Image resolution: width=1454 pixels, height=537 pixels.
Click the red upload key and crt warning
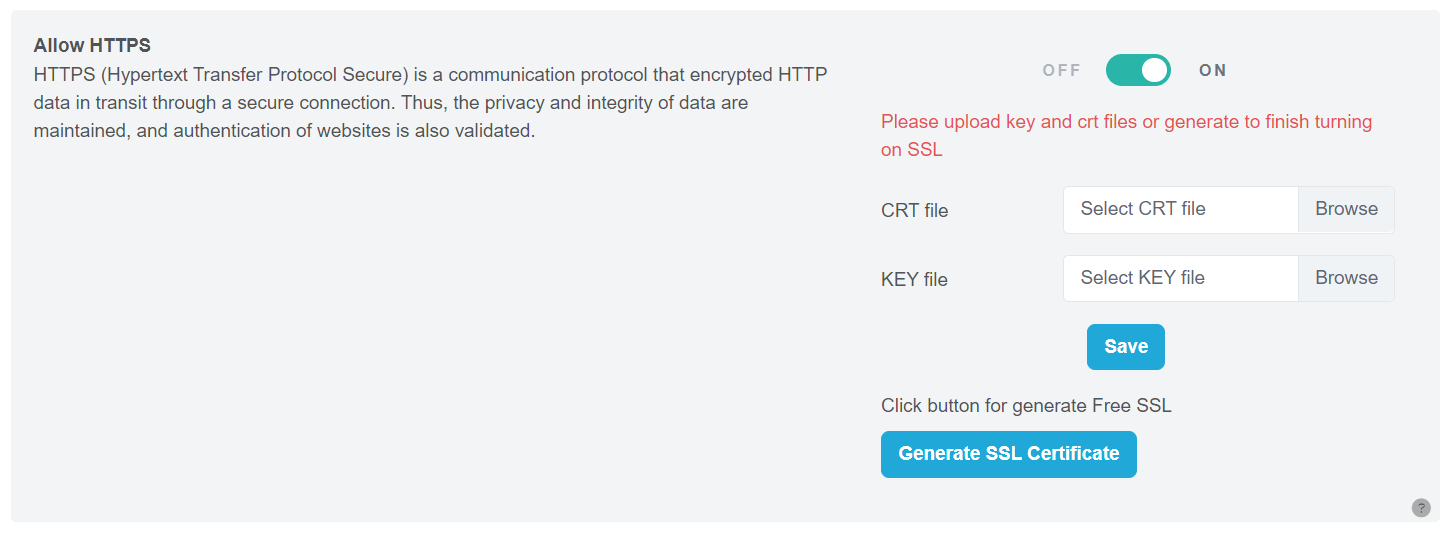pyautogui.click(x=1126, y=122)
